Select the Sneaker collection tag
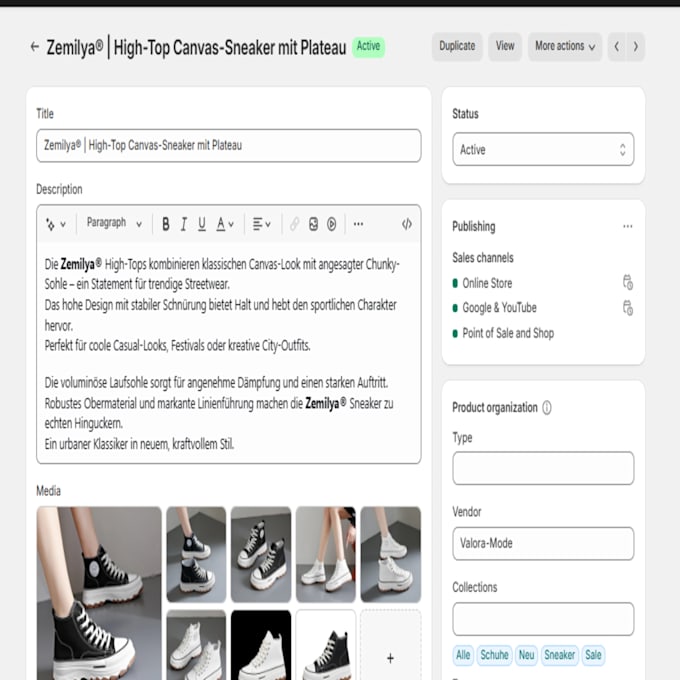Image resolution: width=680 pixels, height=680 pixels. 559,655
